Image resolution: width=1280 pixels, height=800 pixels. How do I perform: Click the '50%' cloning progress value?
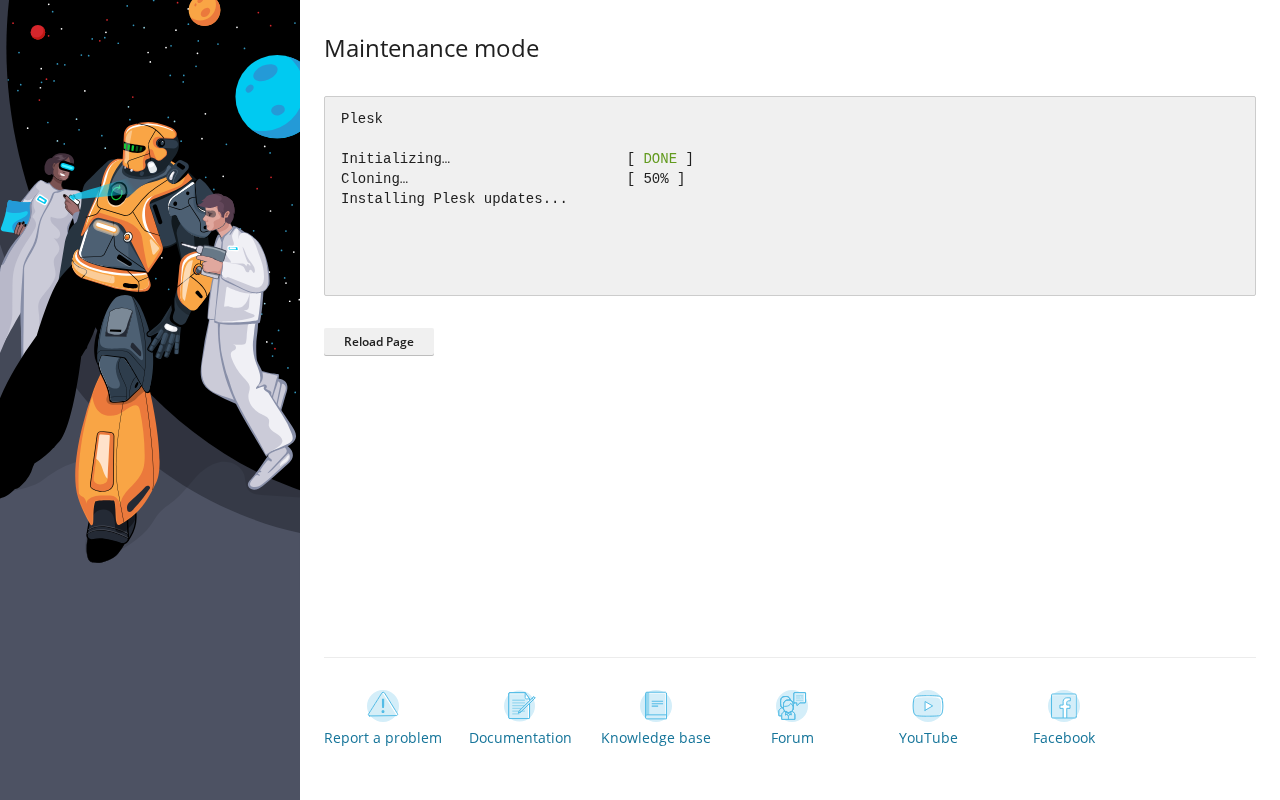tap(656, 179)
